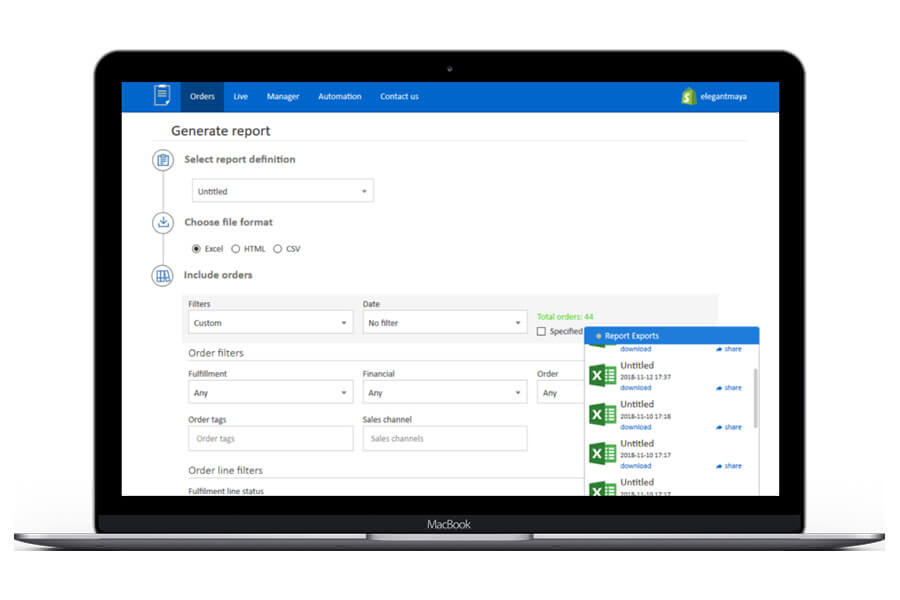Tick the Specified checkbox

coord(541,331)
